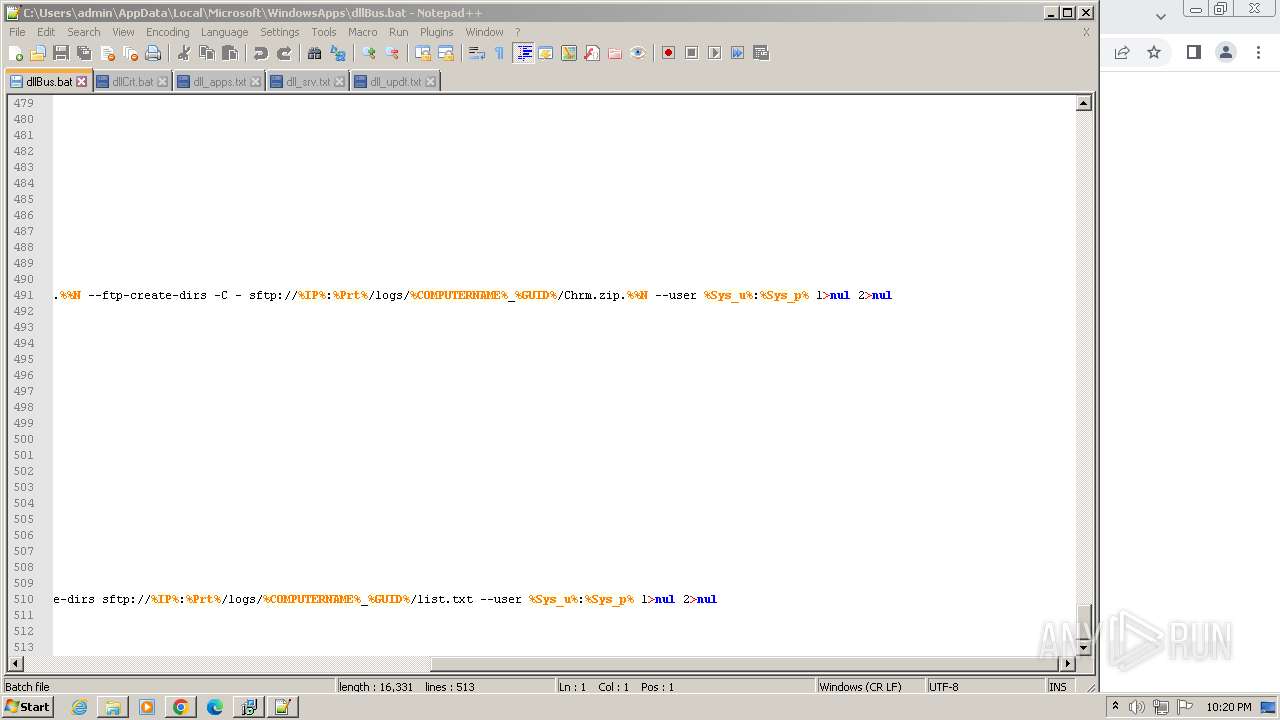The width and height of the screenshot is (1280, 720).
Task: Open the View menu
Action: click(123, 32)
